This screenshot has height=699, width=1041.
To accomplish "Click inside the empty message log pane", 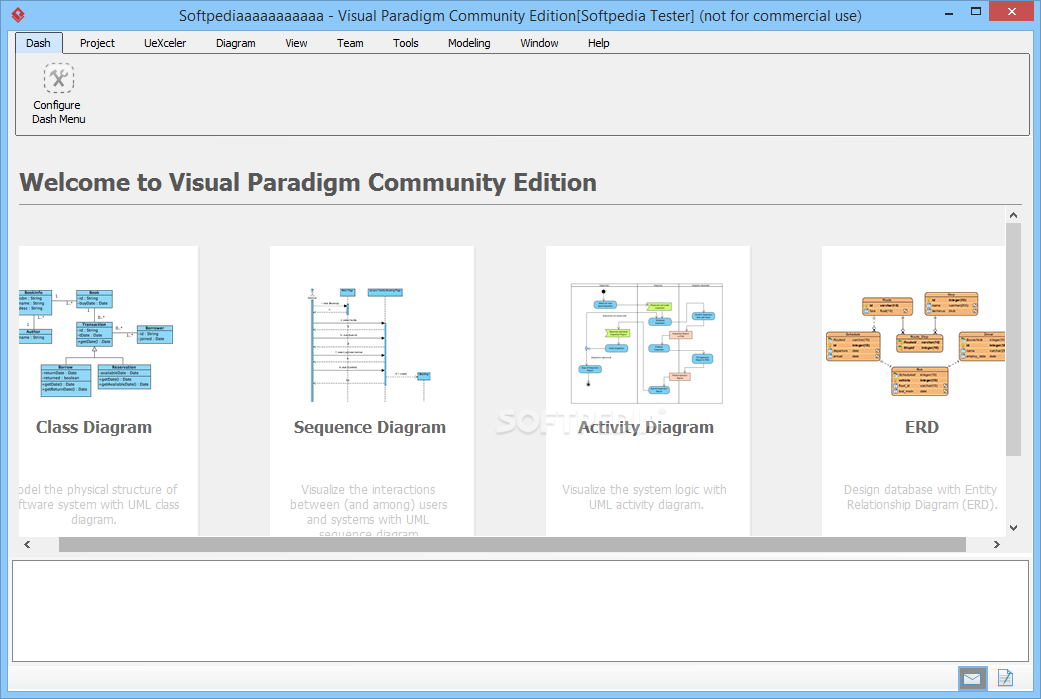I will click(520, 611).
